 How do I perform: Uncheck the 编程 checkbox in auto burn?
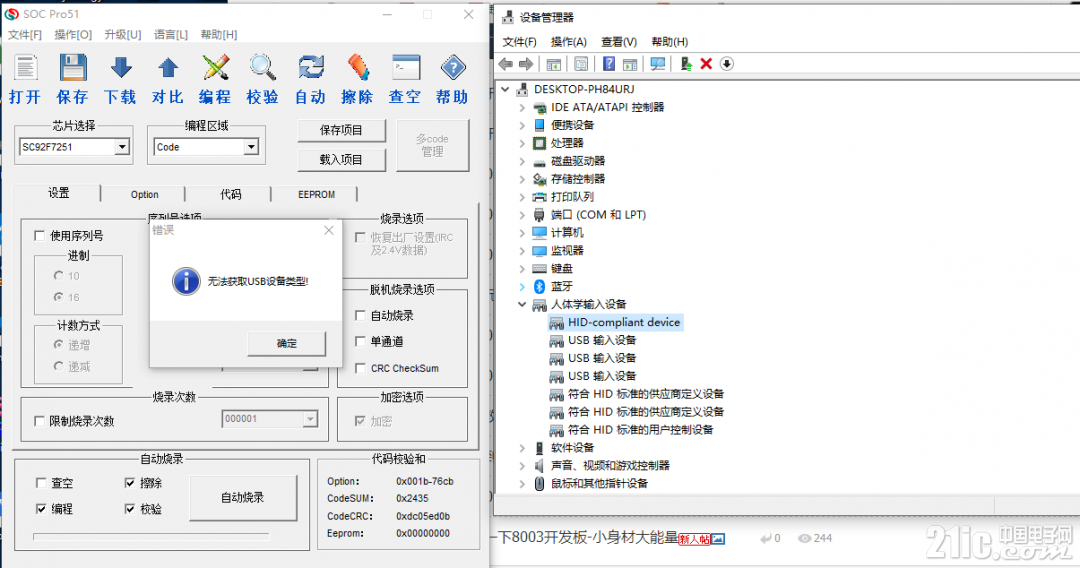(x=41, y=509)
